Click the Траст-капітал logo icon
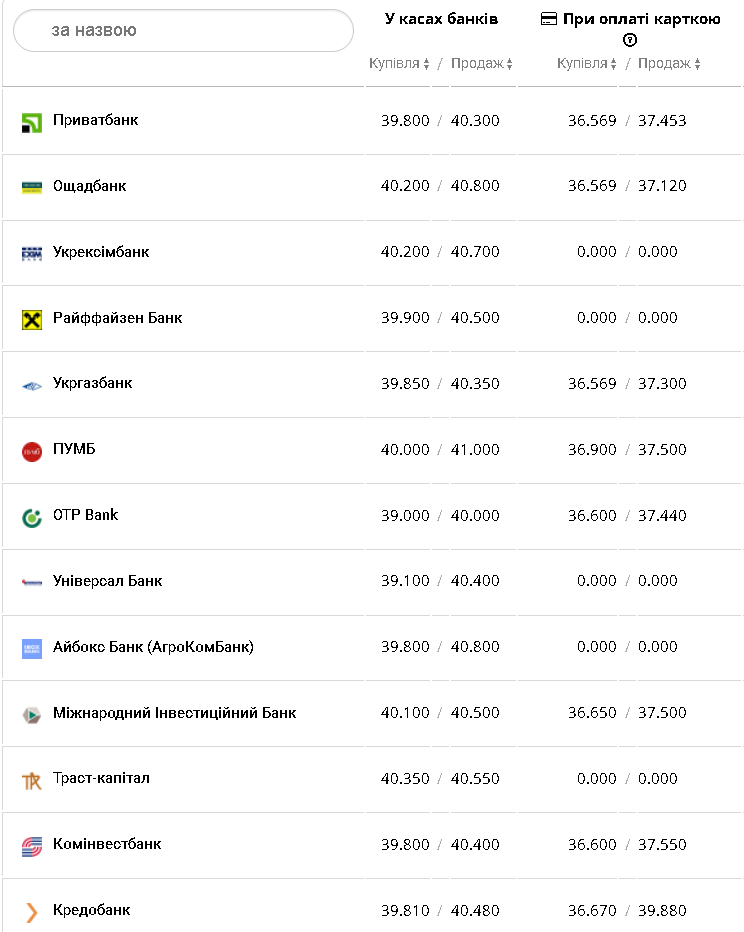This screenshot has width=744, height=932. [x=32, y=780]
